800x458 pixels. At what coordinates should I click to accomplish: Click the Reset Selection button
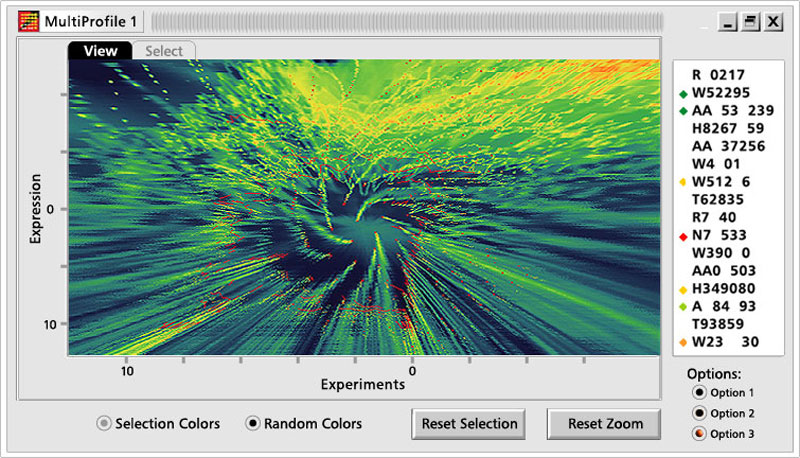click(x=468, y=424)
